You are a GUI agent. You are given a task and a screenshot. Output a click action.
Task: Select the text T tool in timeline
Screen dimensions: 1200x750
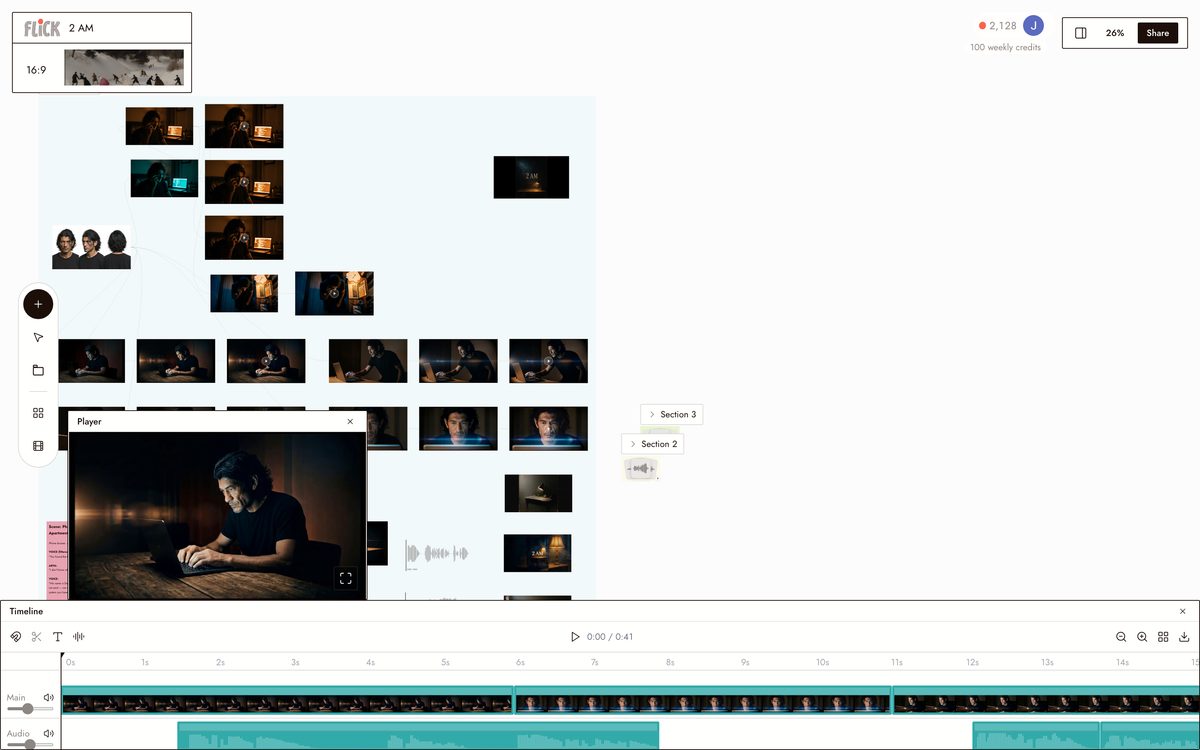[57, 637]
